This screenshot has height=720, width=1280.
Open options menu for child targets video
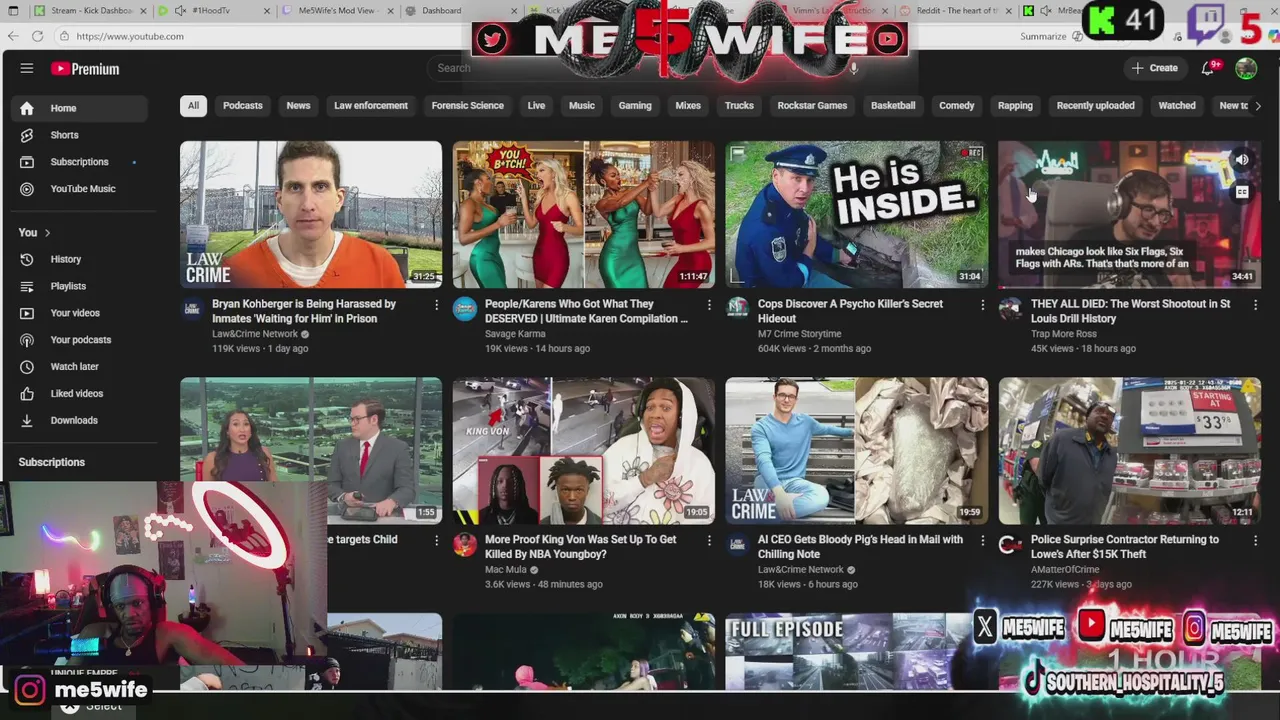(x=436, y=541)
